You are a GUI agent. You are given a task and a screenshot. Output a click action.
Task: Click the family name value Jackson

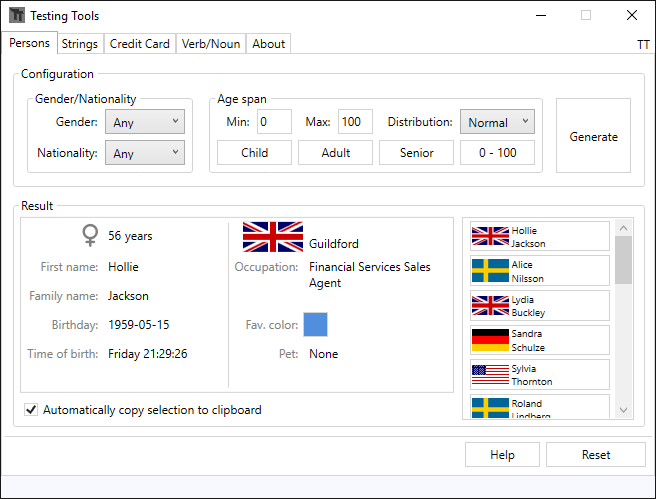point(128,296)
